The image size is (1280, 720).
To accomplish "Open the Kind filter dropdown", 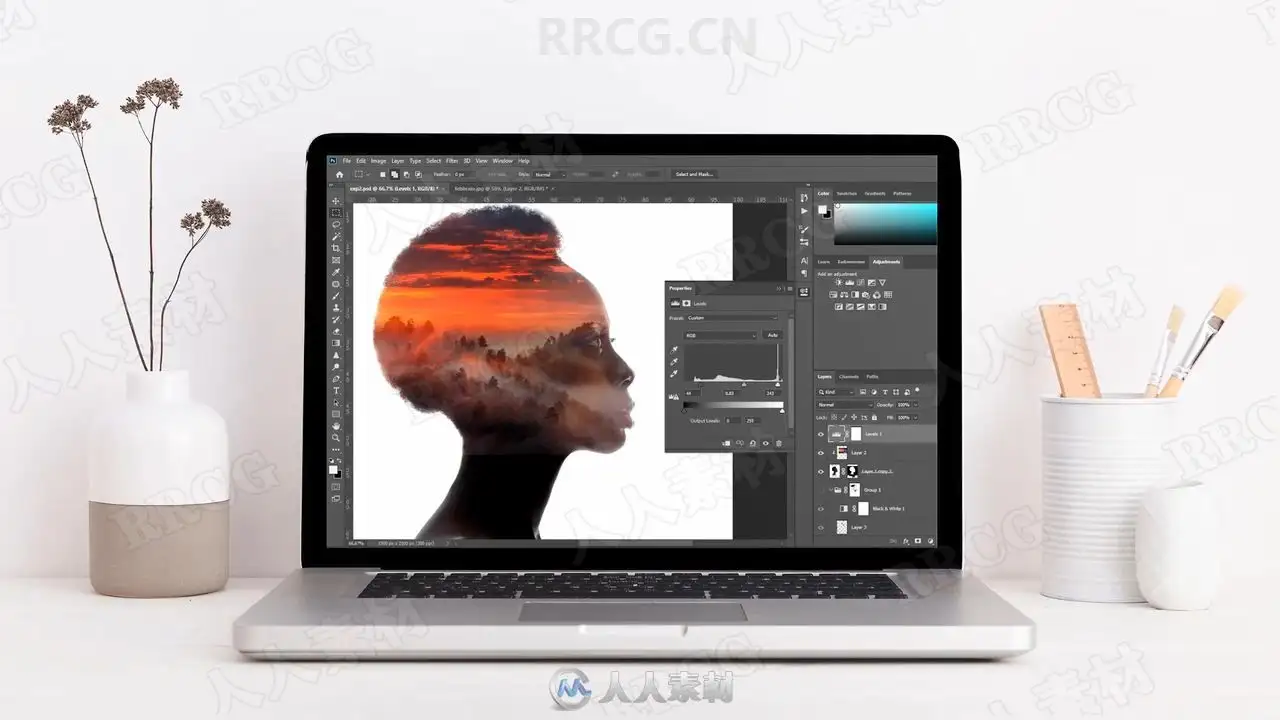I will tap(836, 392).
